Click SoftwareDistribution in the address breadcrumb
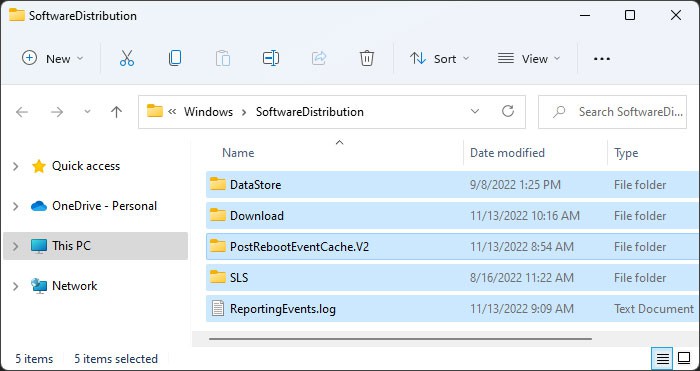 (310, 112)
